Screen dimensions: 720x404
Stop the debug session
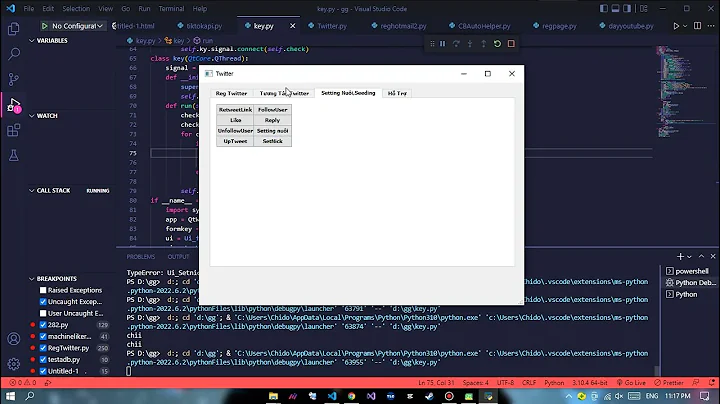click(511, 44)
